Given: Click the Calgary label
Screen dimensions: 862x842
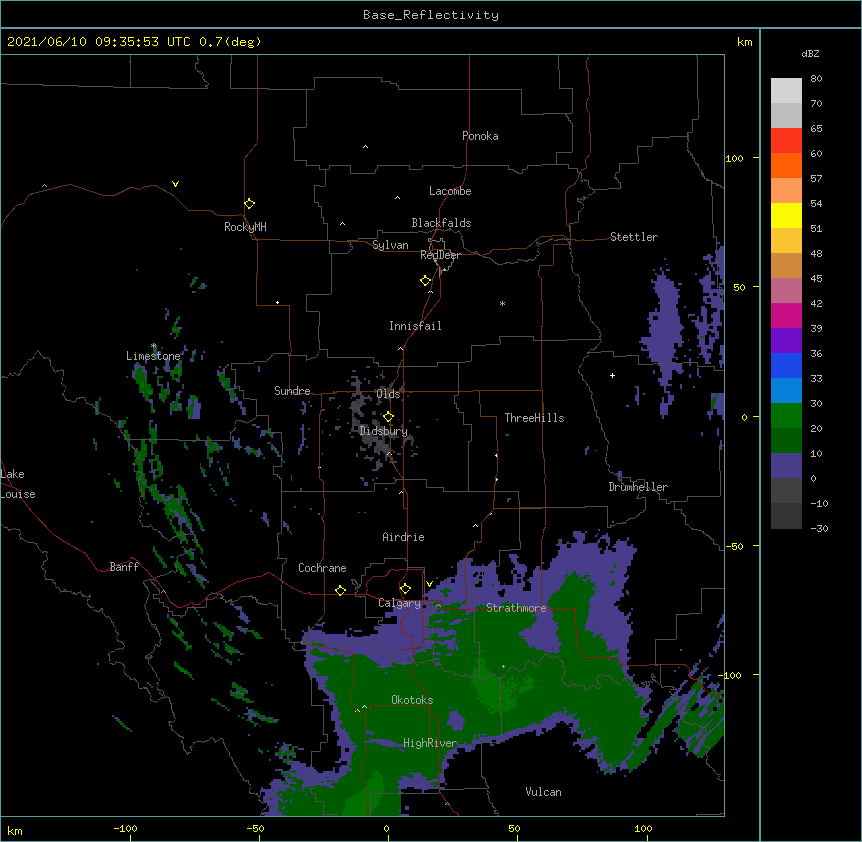Looking at the screenshot, I should [399, 603].
